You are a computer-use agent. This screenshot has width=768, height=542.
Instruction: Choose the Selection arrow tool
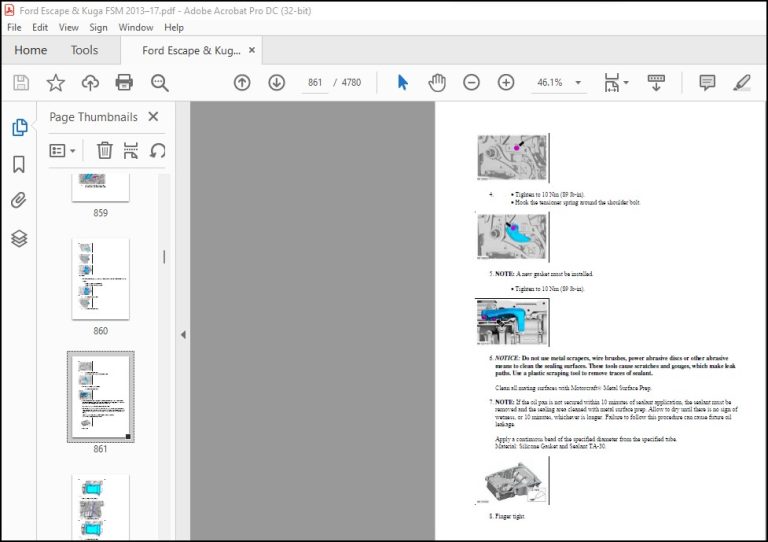coord(403,82)
